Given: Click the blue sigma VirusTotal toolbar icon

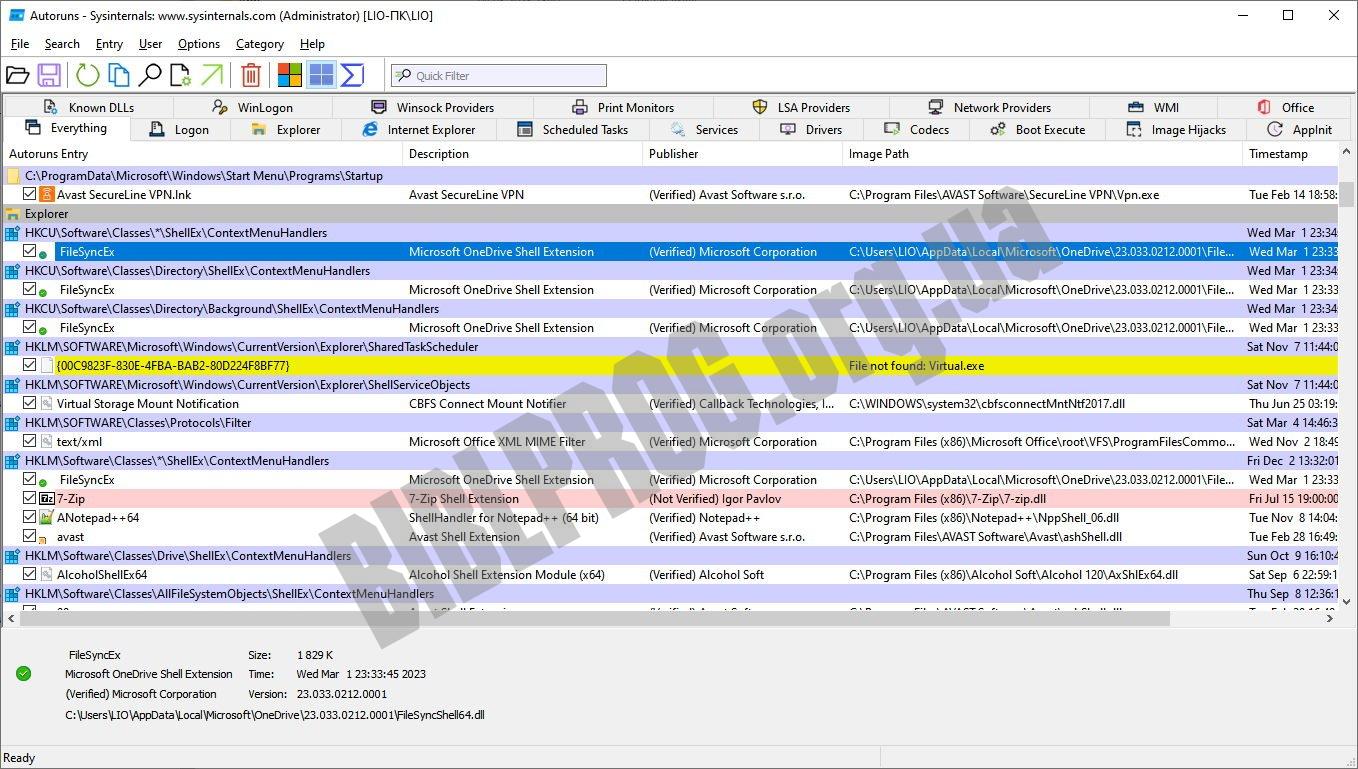Looking at the screenshot, I should point(352,75).
